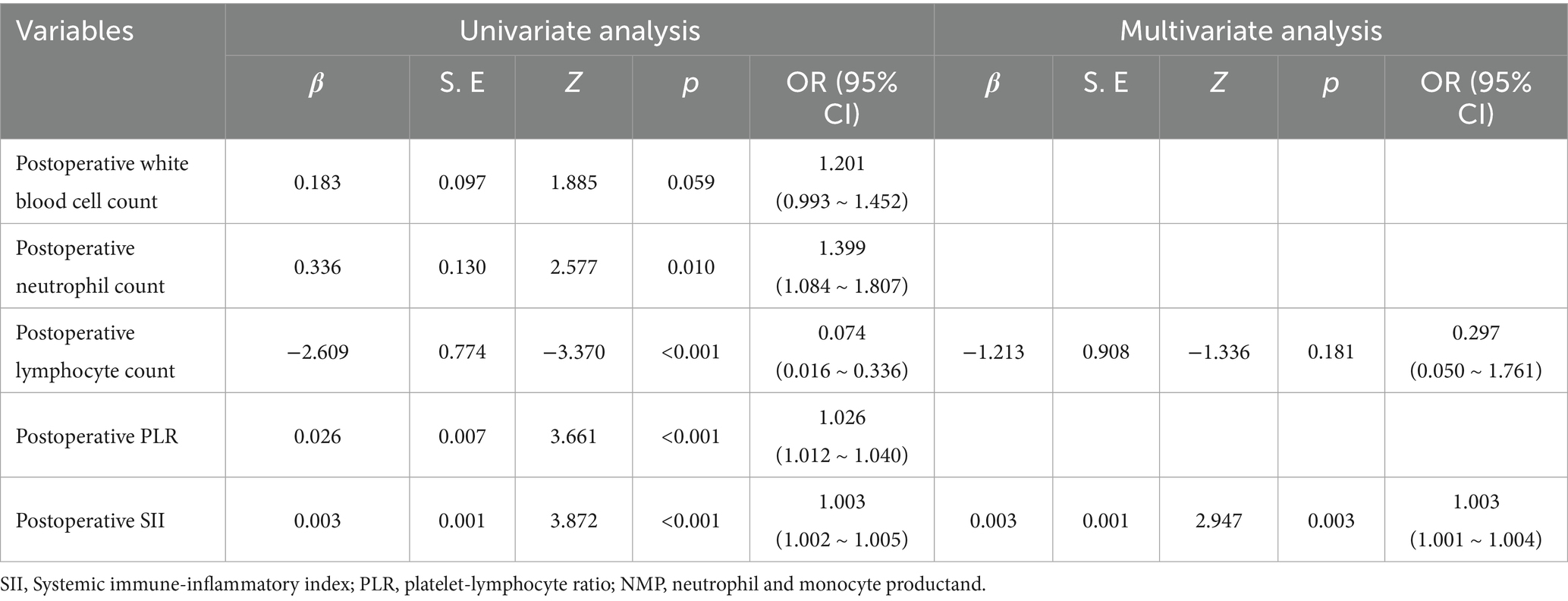Click the Postoperative white blood cell count row label
This screenshot has height=601, width=1568.
point(102,182)
